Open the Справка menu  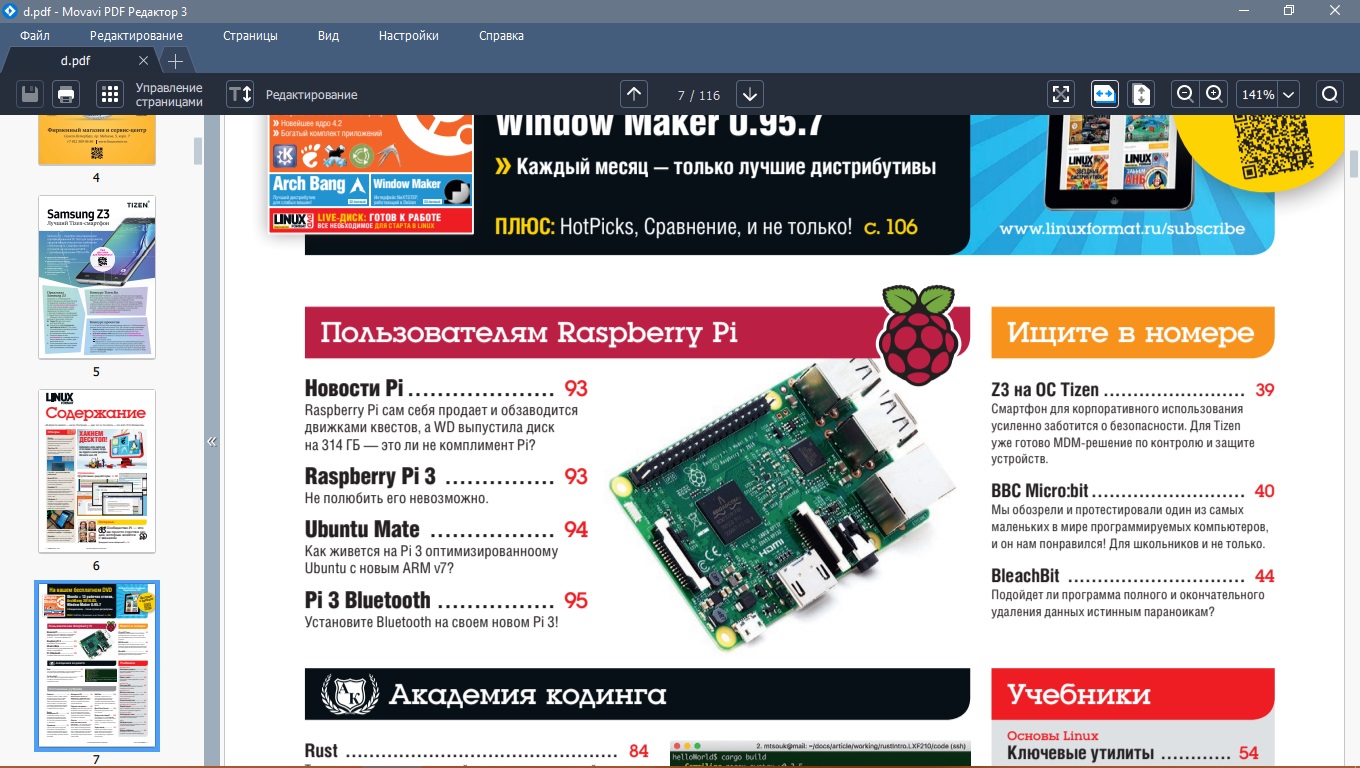coord(501,36)
